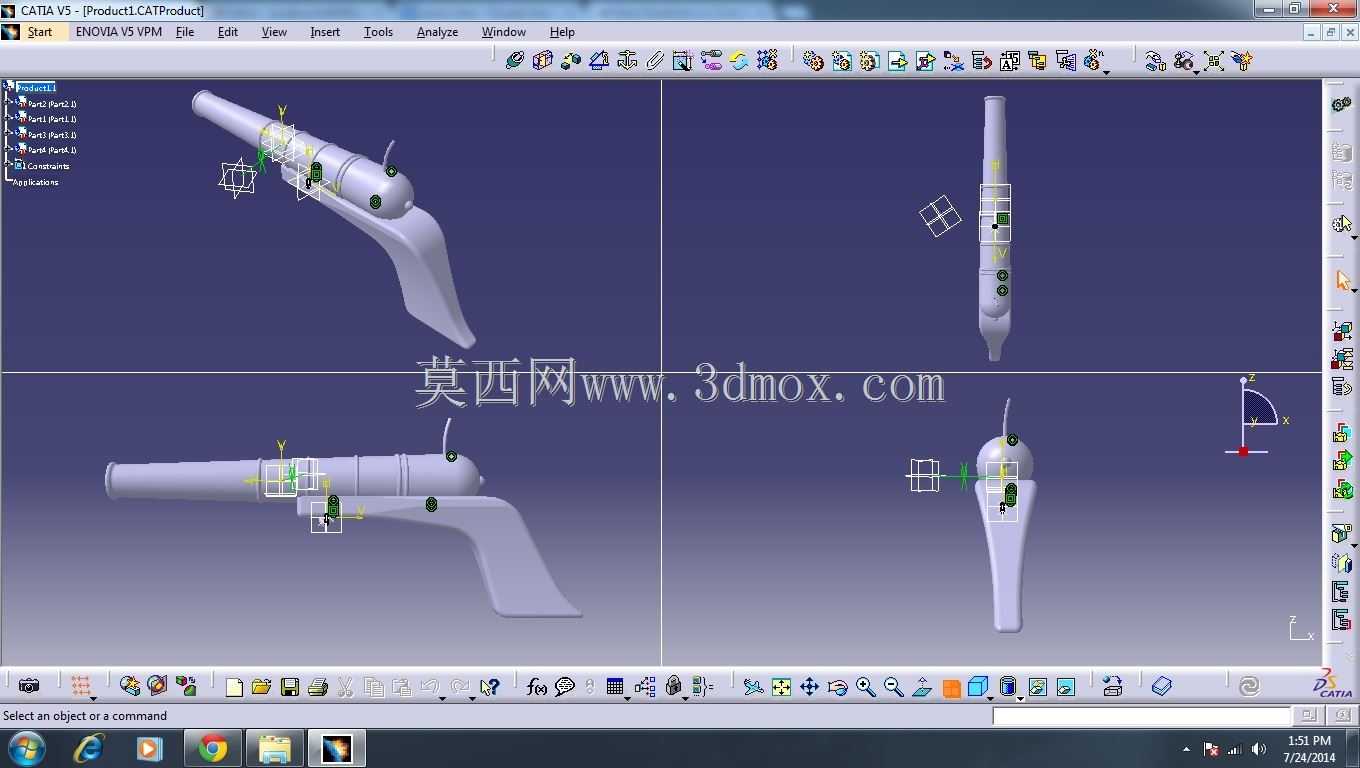Click the orange Multi-View icon

click(951, 688)
